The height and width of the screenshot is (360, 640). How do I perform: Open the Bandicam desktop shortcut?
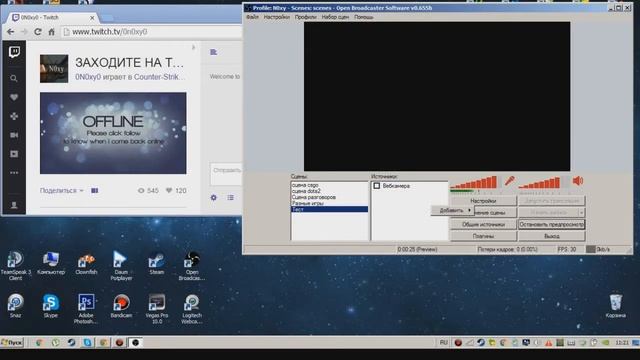pos(121,306)
